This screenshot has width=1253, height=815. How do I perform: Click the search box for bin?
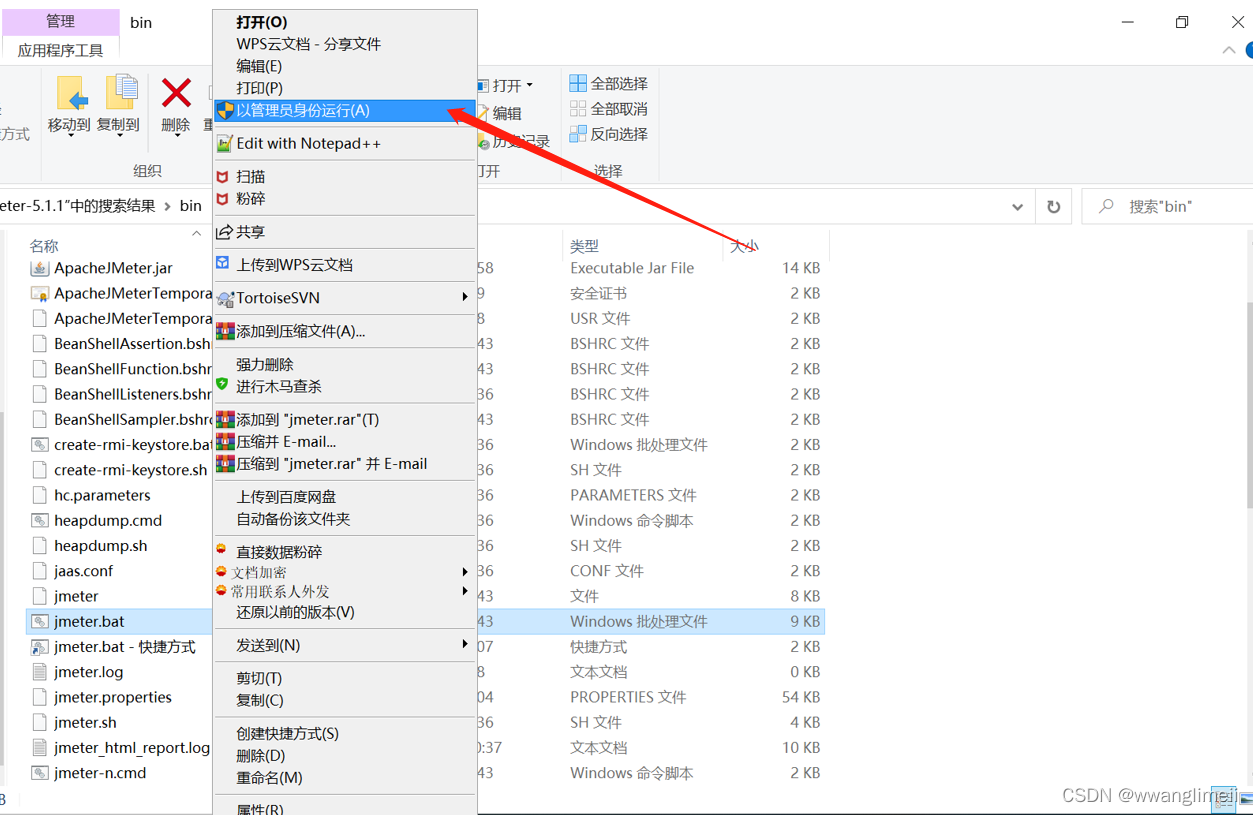pos(1166,206)
